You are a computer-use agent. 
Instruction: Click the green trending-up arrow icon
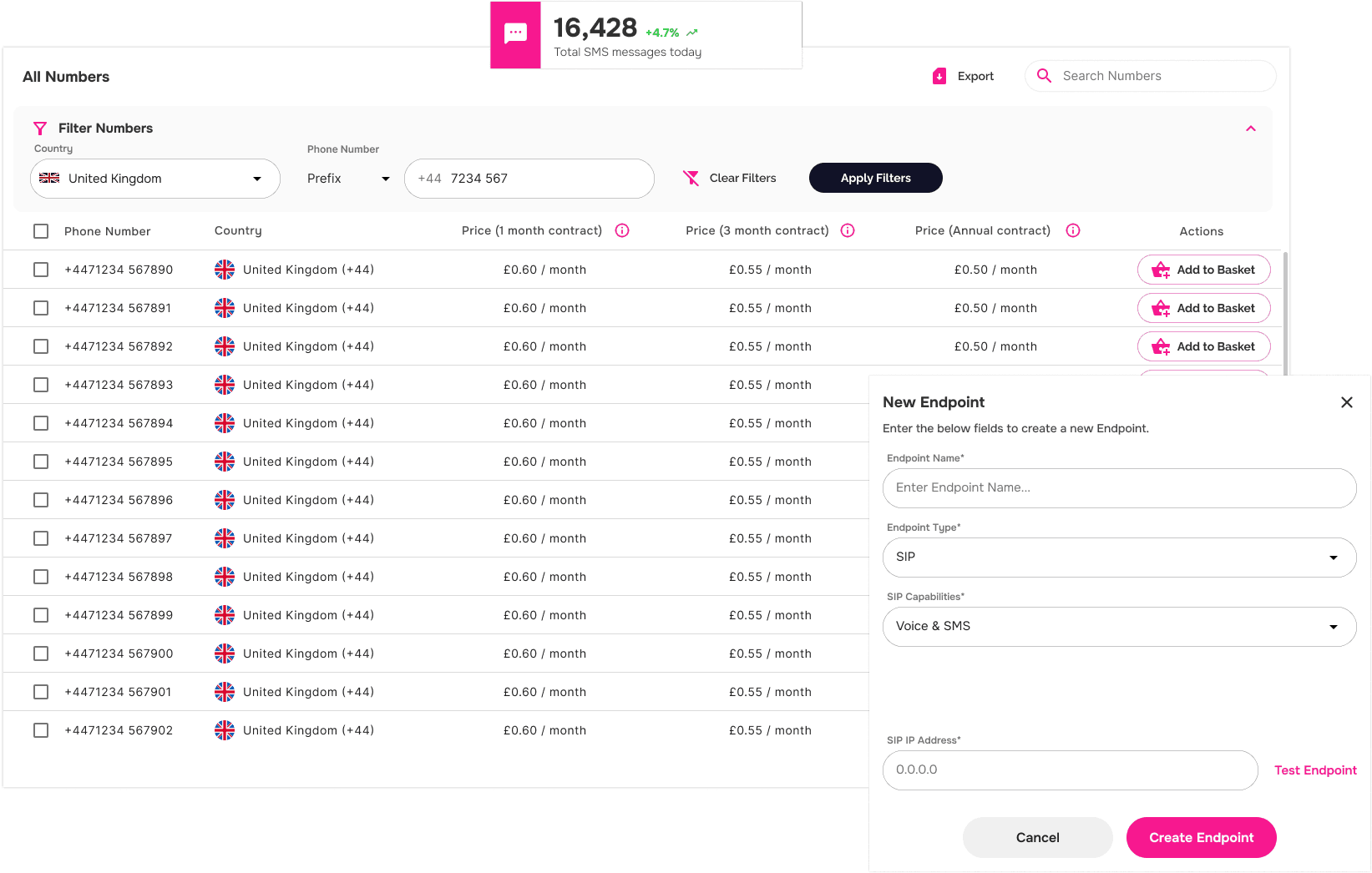click(x=692, y=33)
